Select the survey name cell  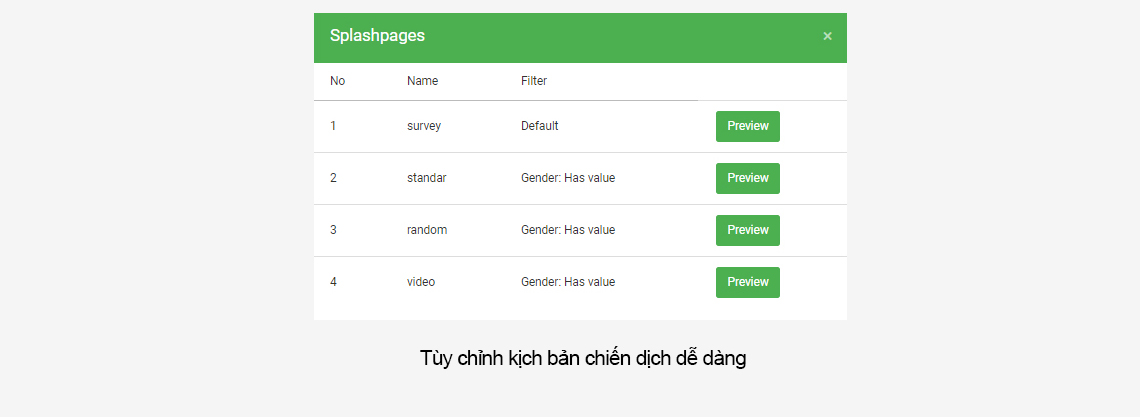424,126
